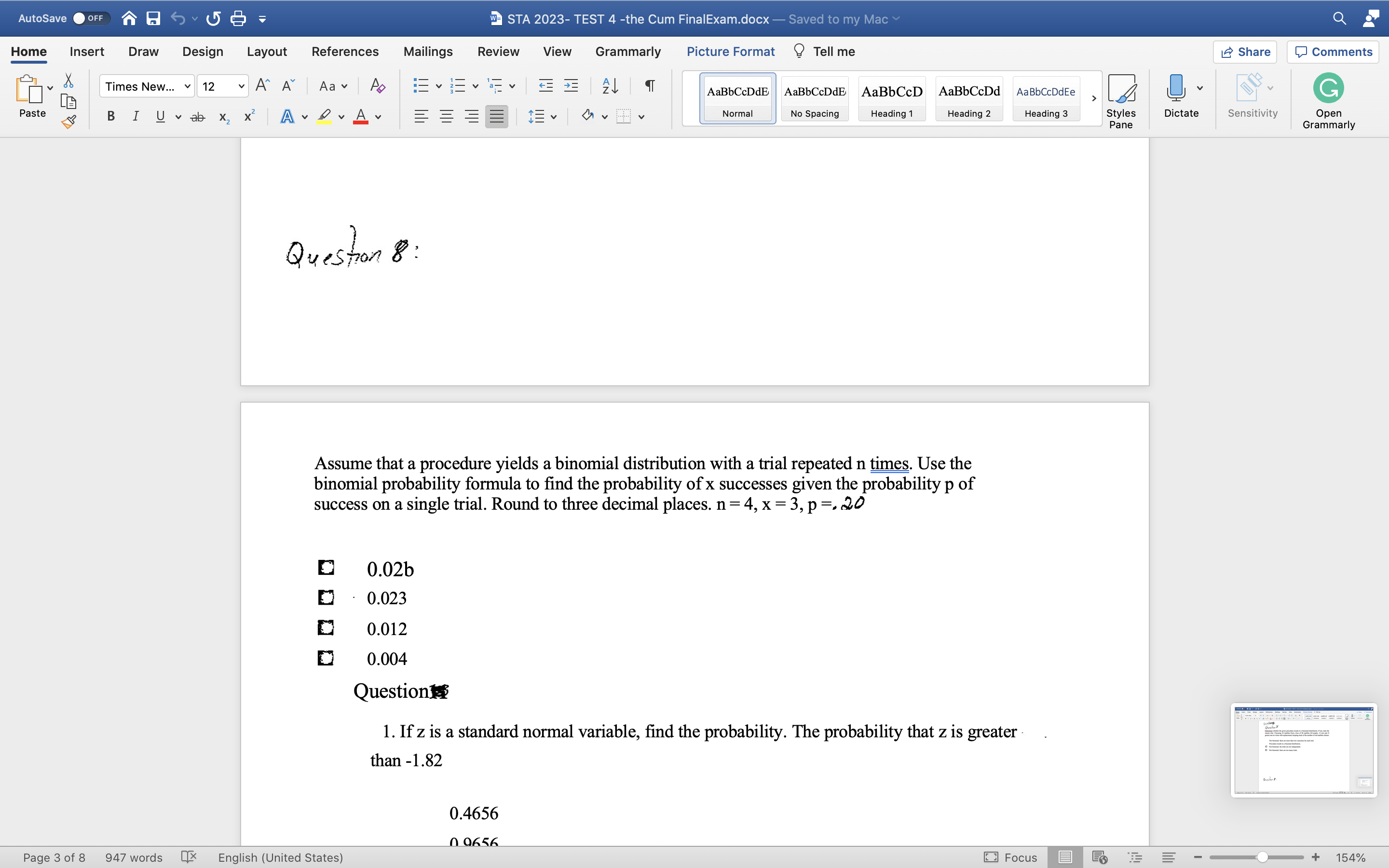Toggle Bold formatting
Image resolution: width=1389 pixels, height=868 pixels.
pos(111,117)
